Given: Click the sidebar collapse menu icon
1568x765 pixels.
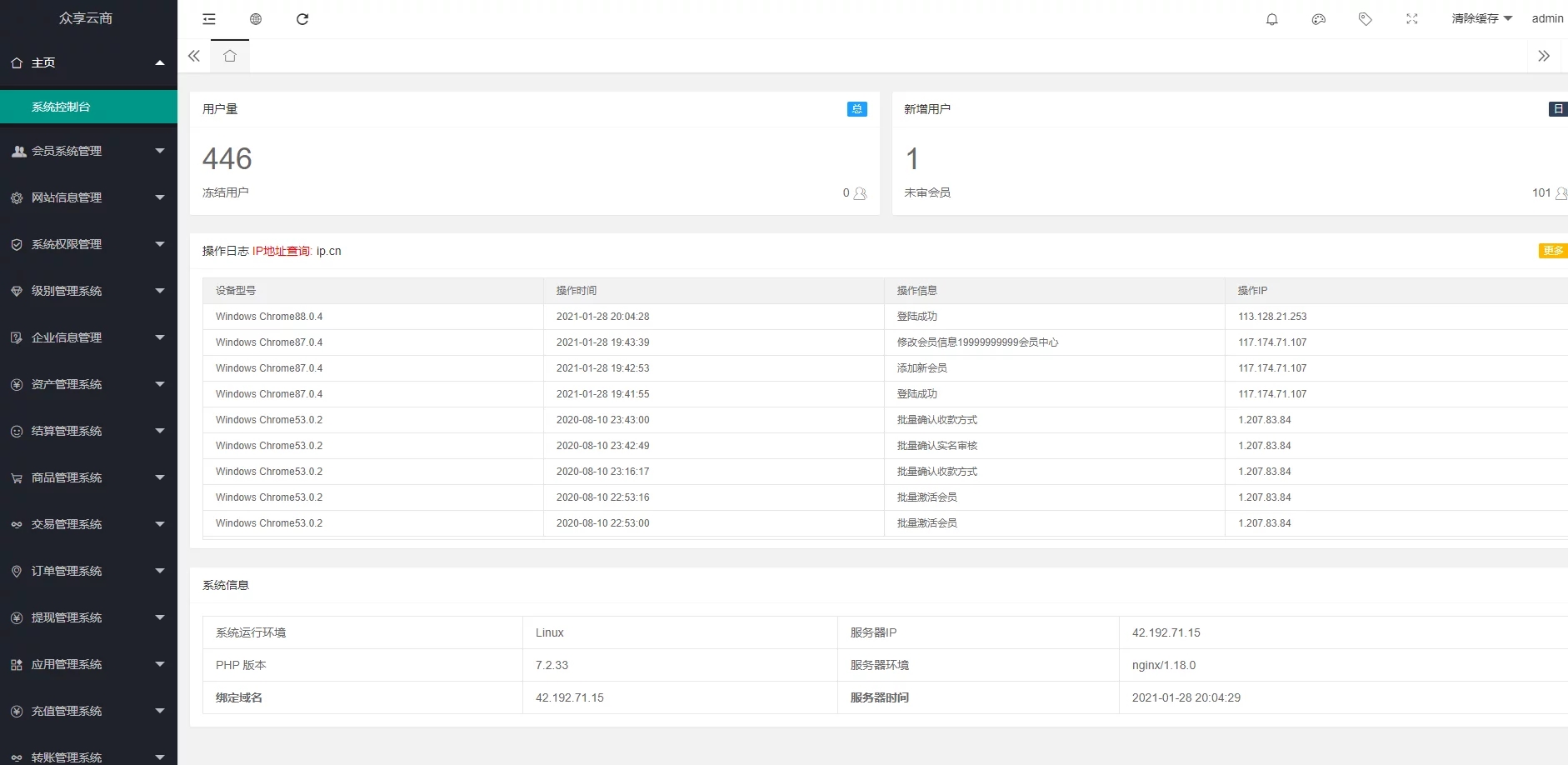Looking at the screenshot, I should (x=209, y=19).
